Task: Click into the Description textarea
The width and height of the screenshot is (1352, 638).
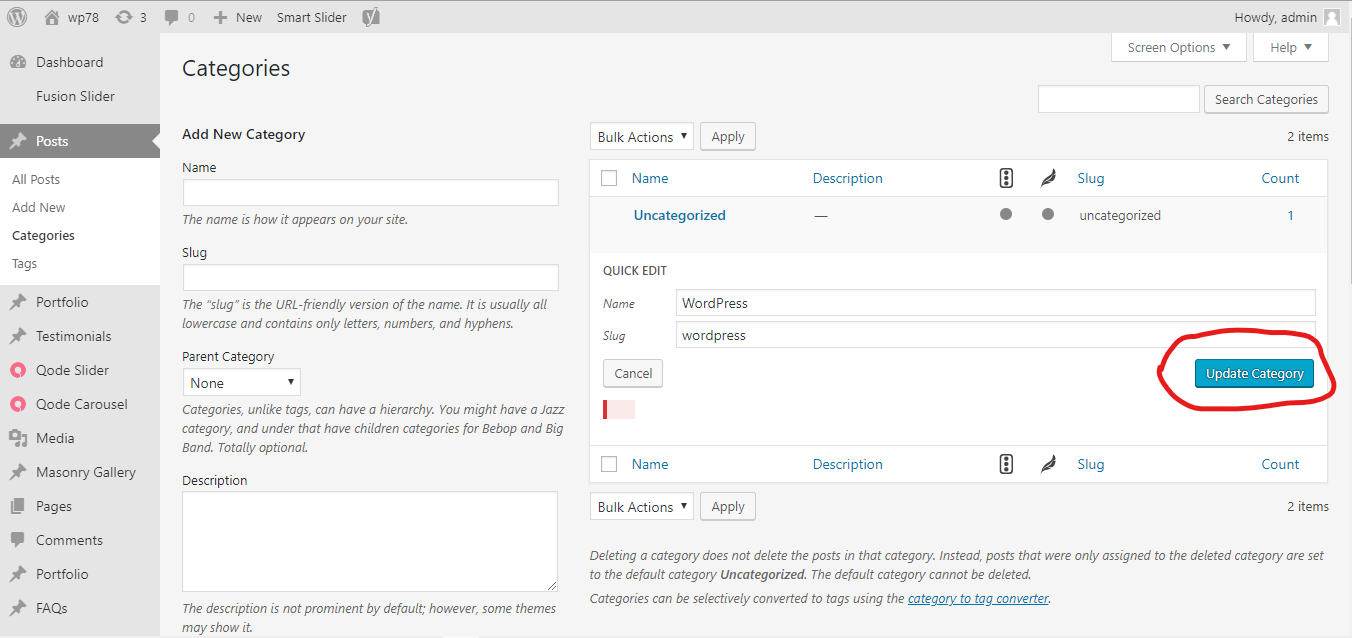Action: (370, 541)
